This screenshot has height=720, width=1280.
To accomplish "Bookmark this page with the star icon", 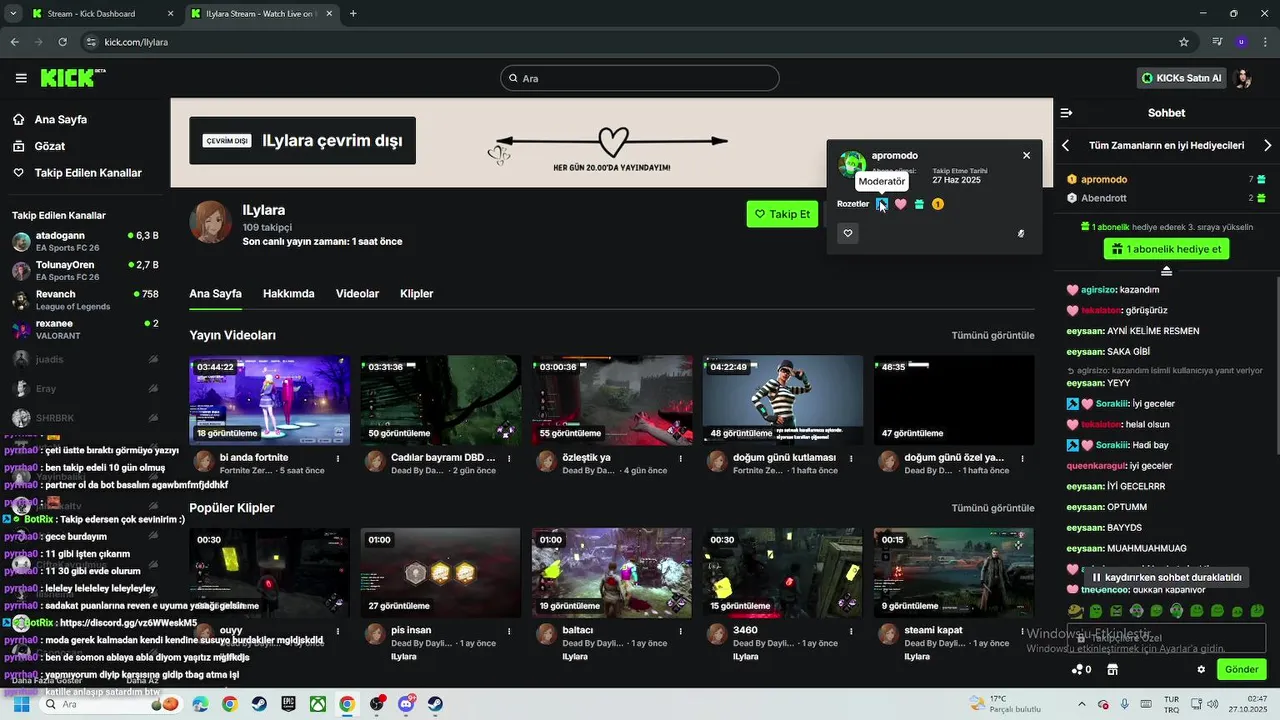I will 1184,42.
